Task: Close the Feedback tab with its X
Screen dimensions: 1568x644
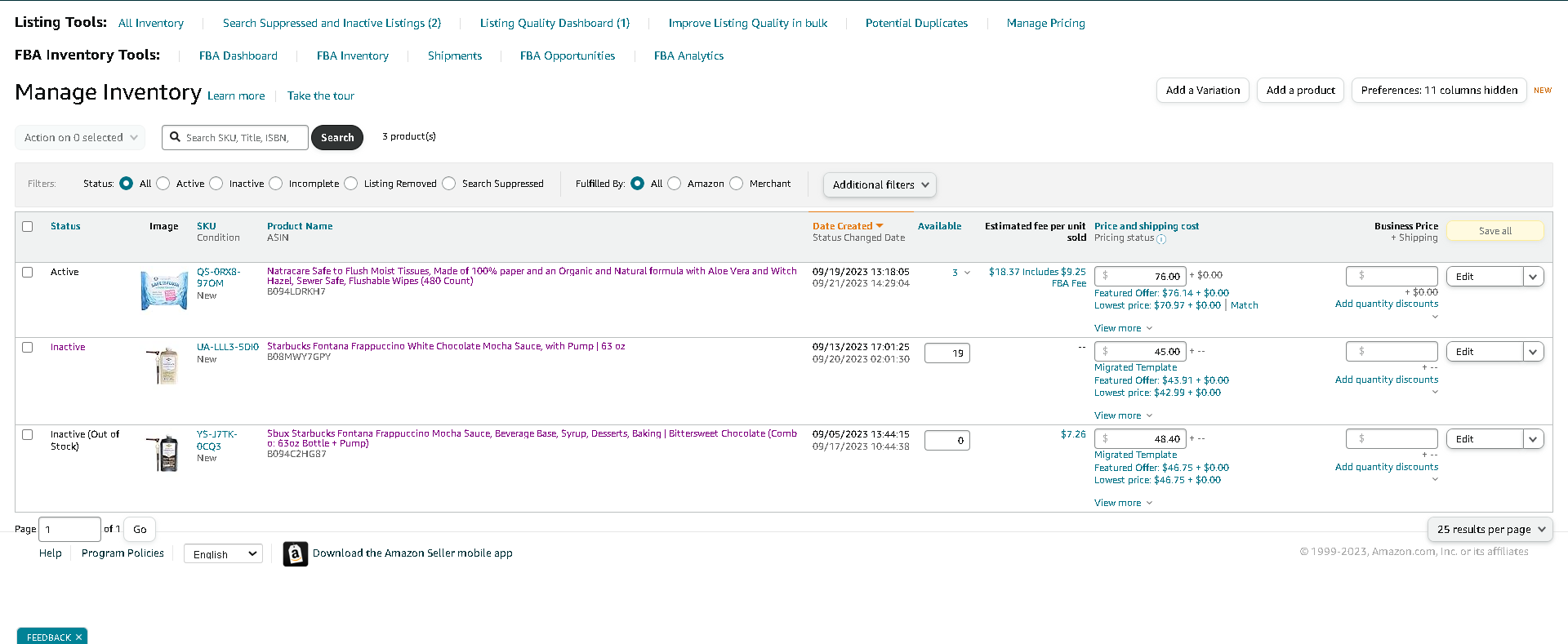Action: [78, 637]
